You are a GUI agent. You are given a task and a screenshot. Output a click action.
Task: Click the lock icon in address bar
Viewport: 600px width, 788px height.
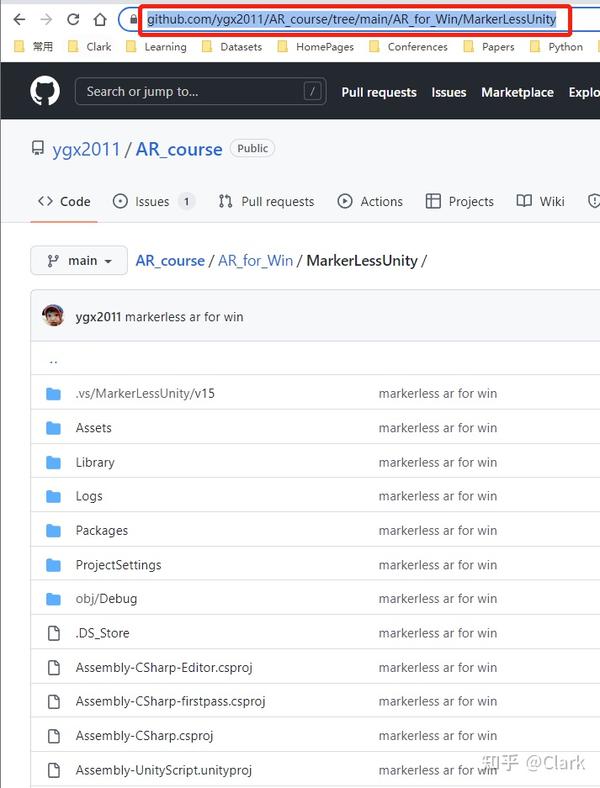pyautogui.click(x=133, y=20)
